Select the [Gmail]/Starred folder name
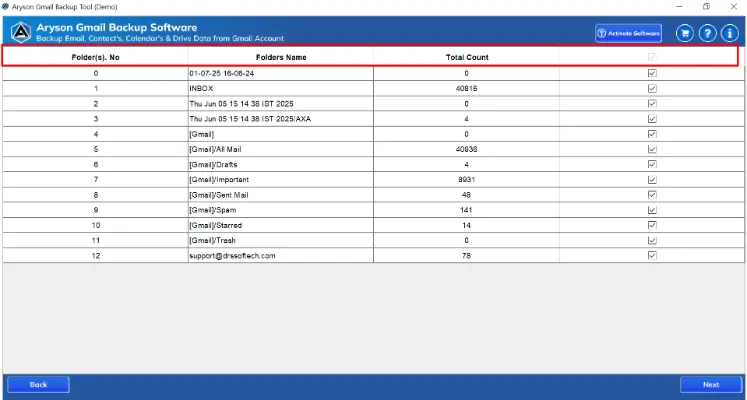The image size is (747, 400). pos(215,225)
